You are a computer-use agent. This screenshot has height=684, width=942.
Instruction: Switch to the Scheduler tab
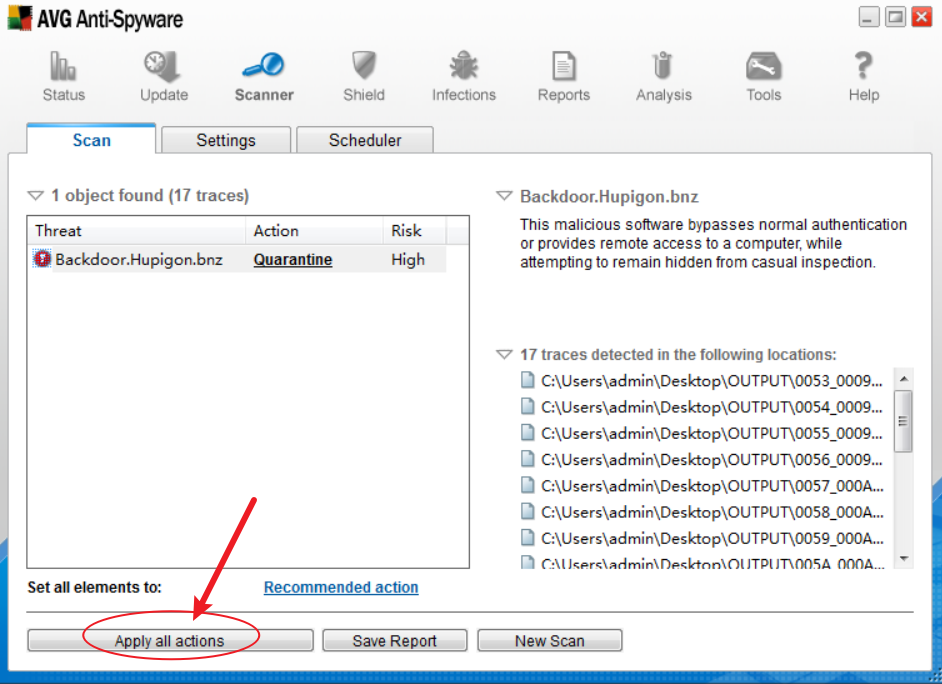tap(365, 140)
